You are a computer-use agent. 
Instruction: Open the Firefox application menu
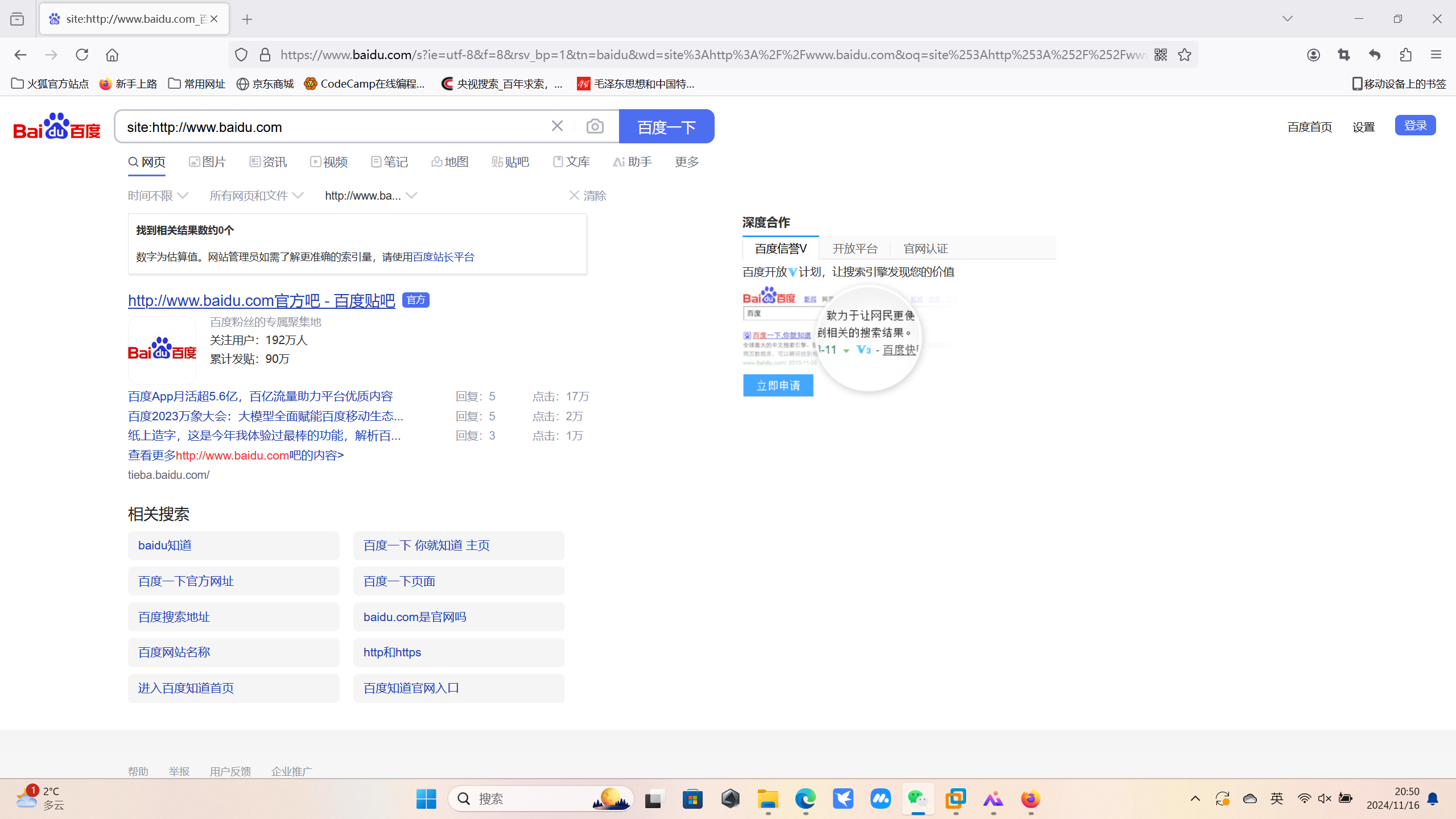(x=1436, y=55)
